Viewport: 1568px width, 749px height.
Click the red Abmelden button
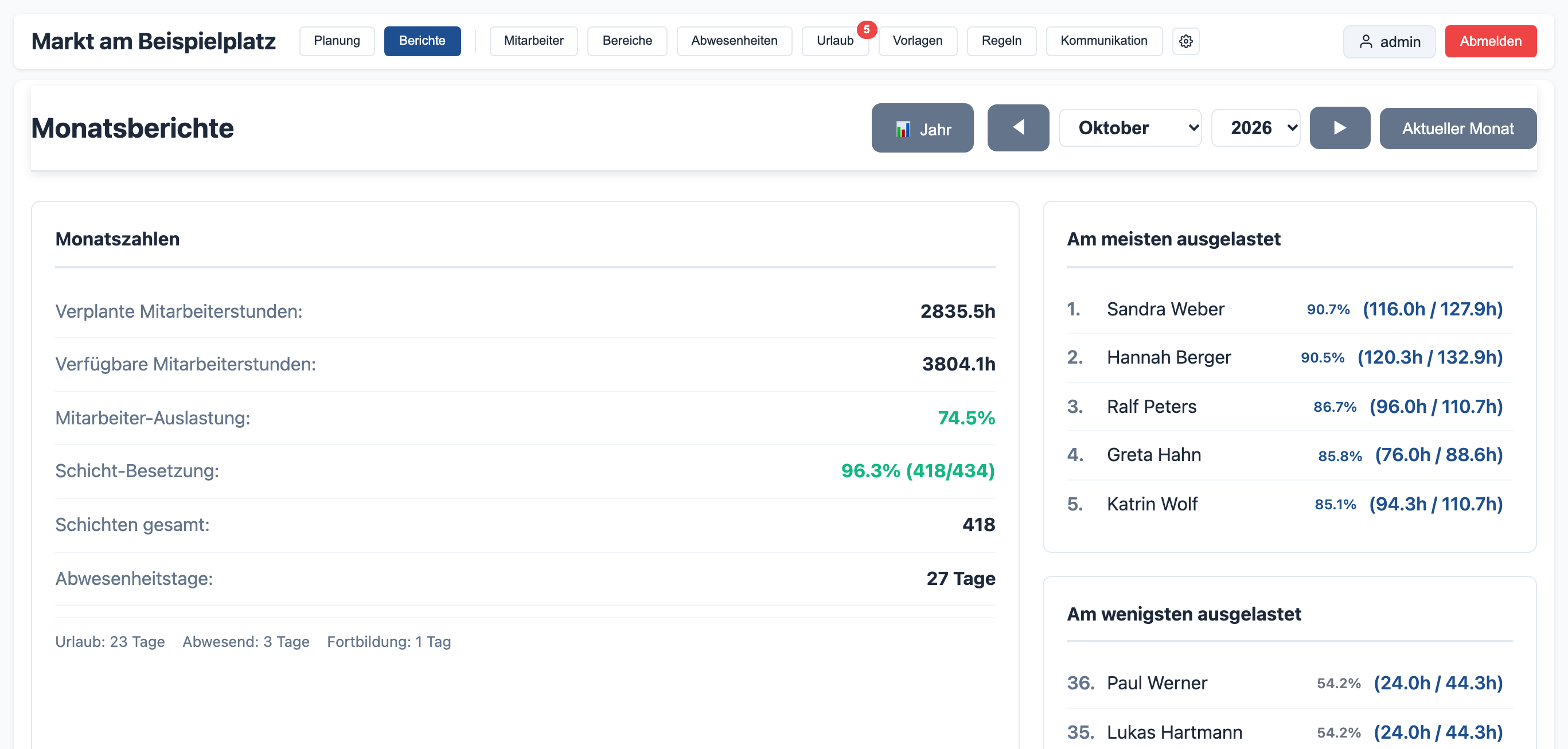pyautogui.click(x=1490, y=41)
